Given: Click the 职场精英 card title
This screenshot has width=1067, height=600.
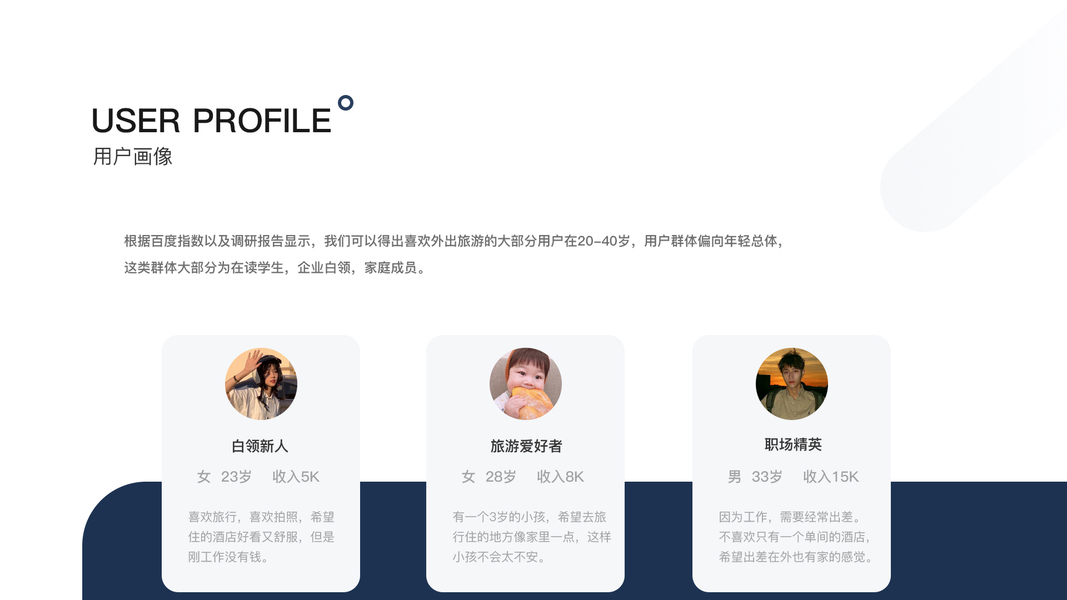Looking at the screenshot, I should coord(793,445).
